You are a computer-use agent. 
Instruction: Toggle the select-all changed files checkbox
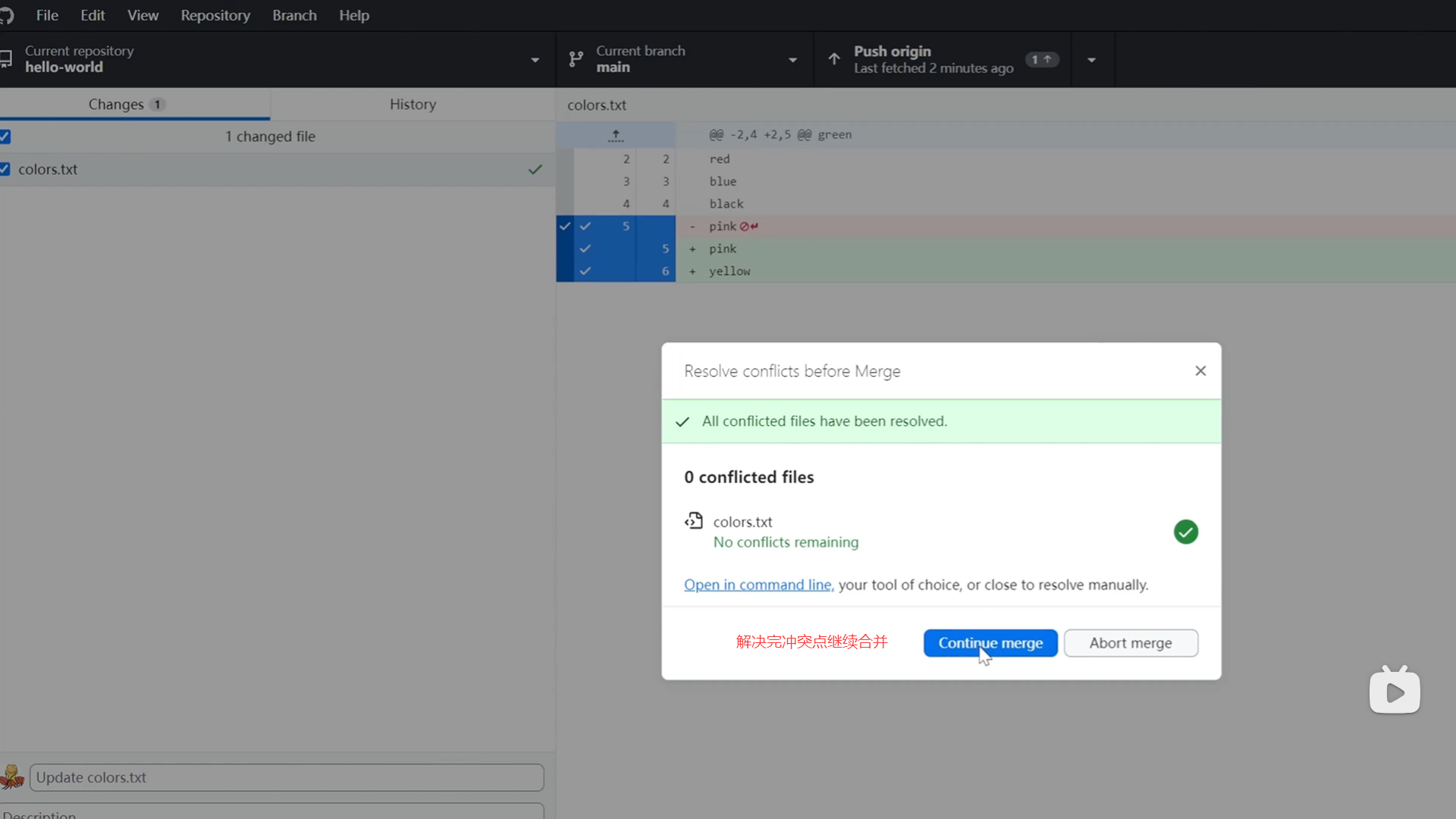5,136
